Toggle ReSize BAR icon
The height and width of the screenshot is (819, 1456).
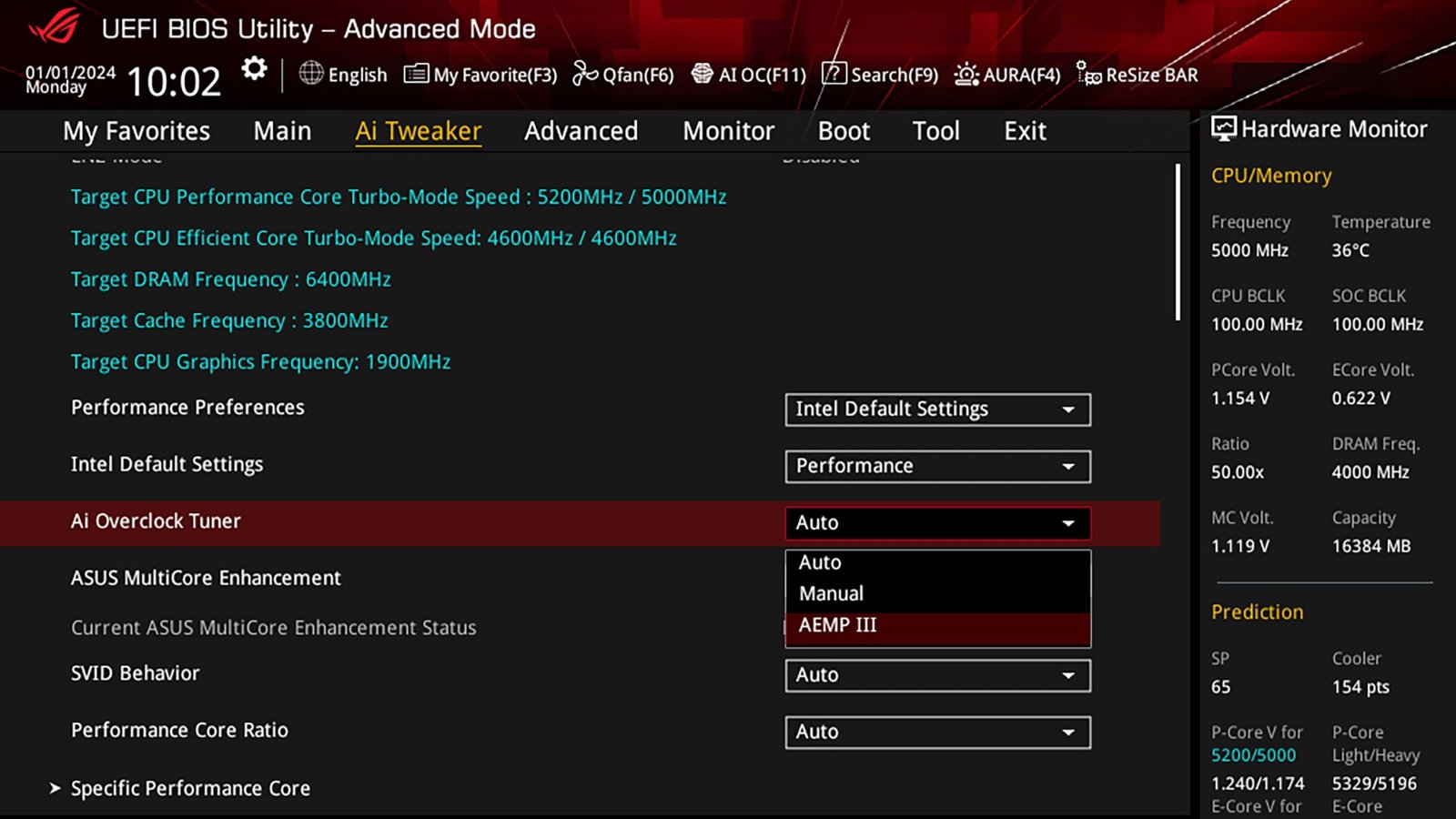click(x=1088, y=74)
